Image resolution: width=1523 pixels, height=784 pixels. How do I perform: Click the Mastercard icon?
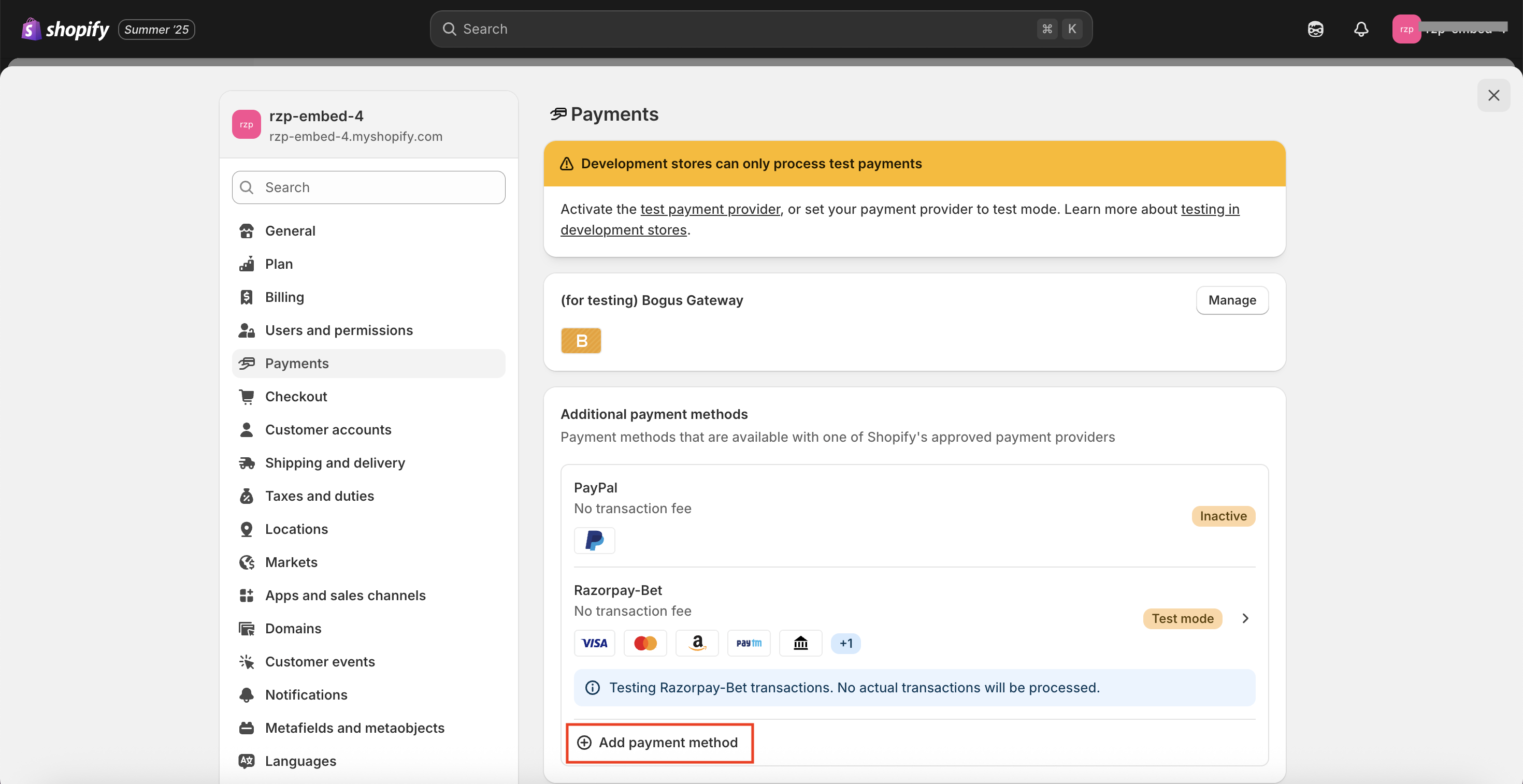point(645,643)
